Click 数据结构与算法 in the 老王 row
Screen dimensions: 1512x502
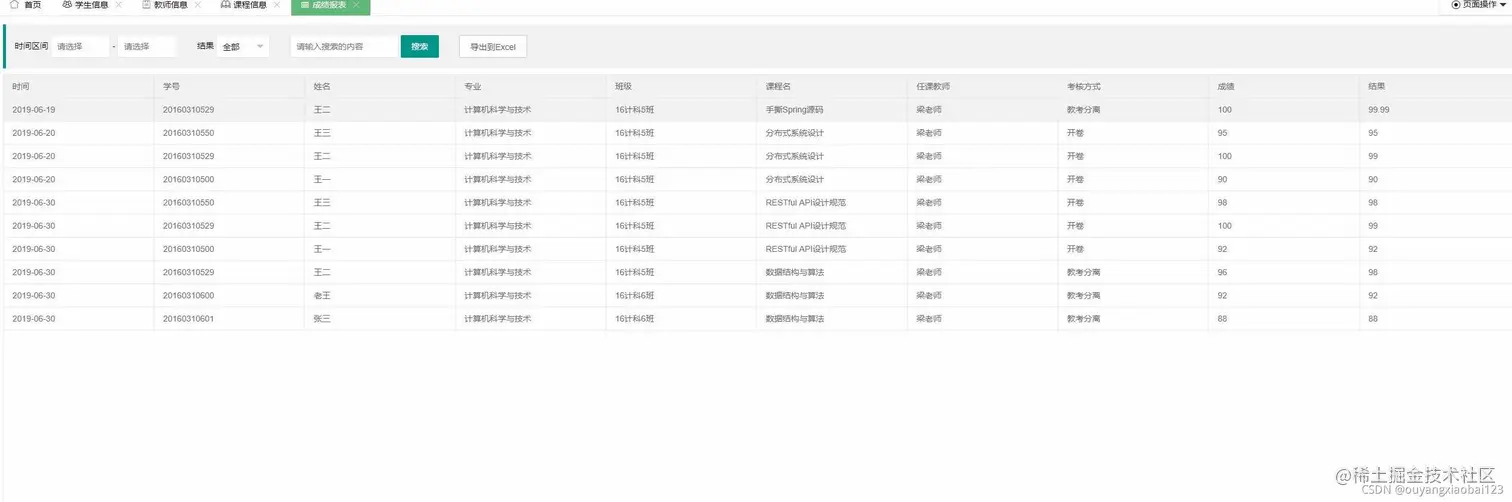tap(795, 296)
